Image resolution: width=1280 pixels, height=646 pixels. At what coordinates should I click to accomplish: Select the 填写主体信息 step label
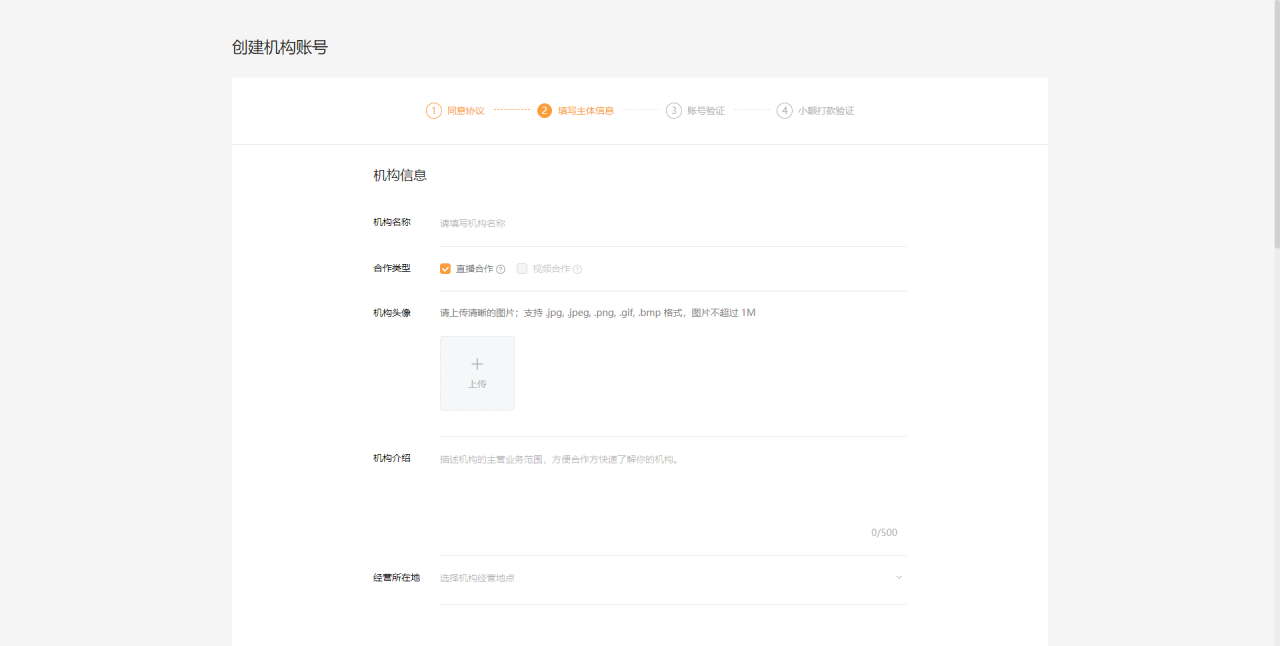[586, 111]
